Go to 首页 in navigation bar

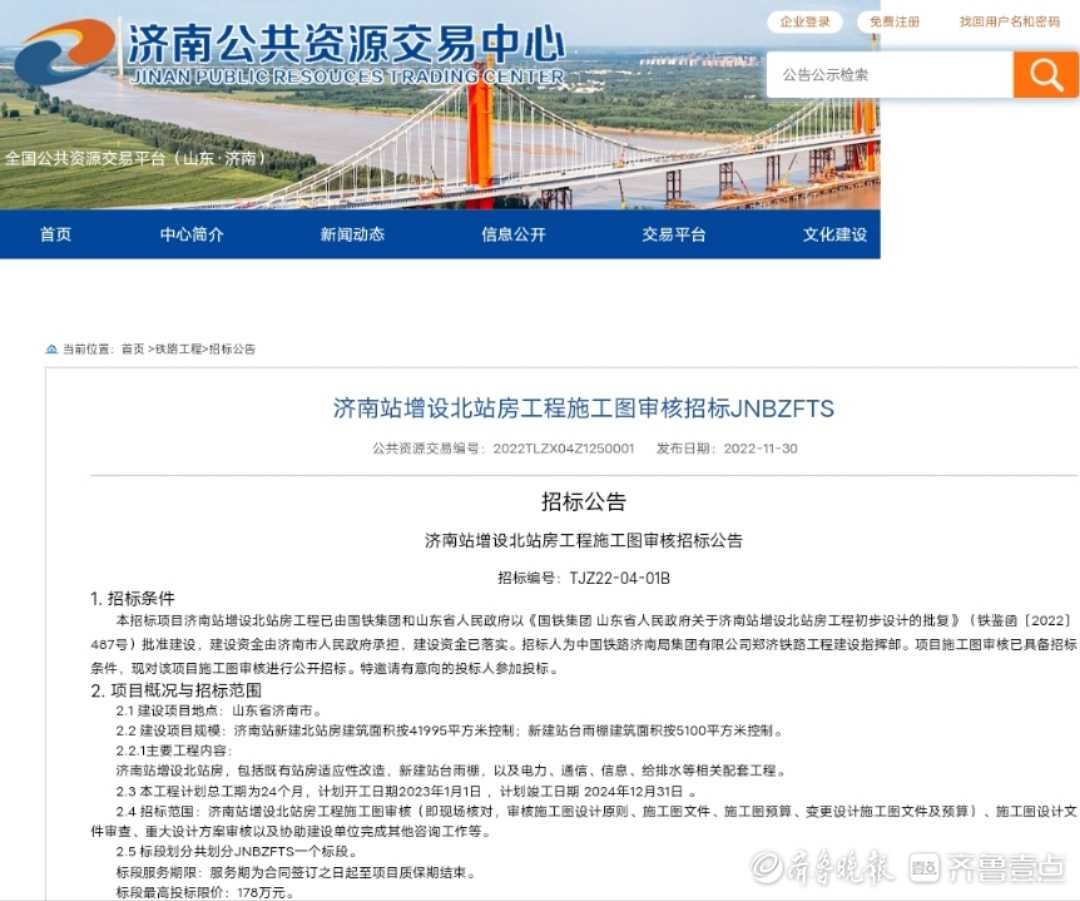click(x=56, y=234)
